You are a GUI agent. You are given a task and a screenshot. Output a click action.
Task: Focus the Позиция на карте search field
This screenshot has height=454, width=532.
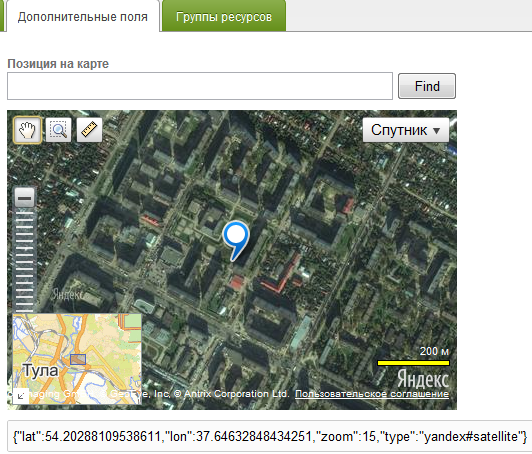[x=200, y=86]
